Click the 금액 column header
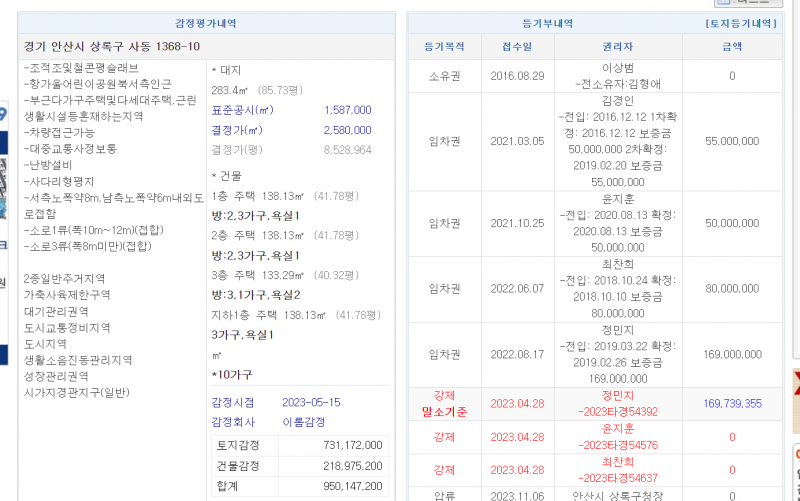 coord(732,46)
